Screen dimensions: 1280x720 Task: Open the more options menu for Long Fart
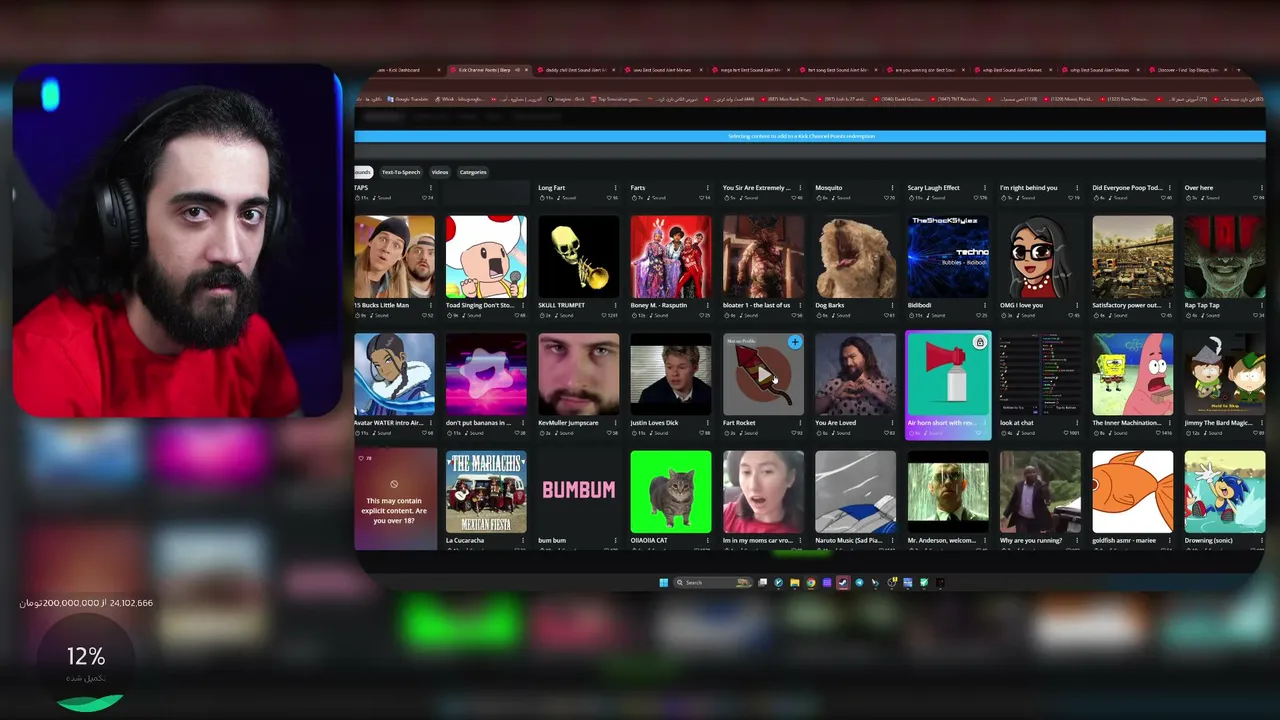615,188
